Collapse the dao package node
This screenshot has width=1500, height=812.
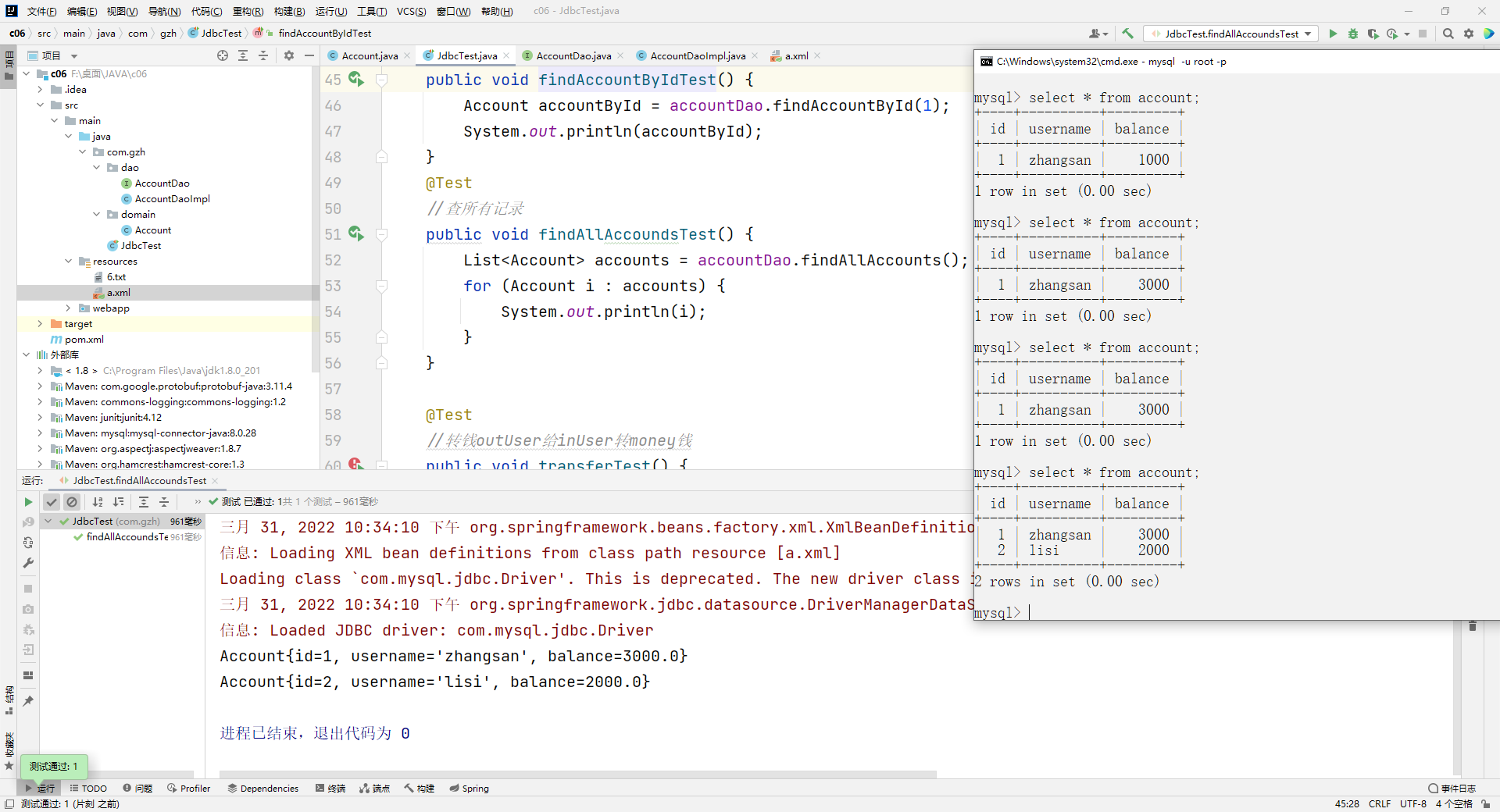click(96, 168)
